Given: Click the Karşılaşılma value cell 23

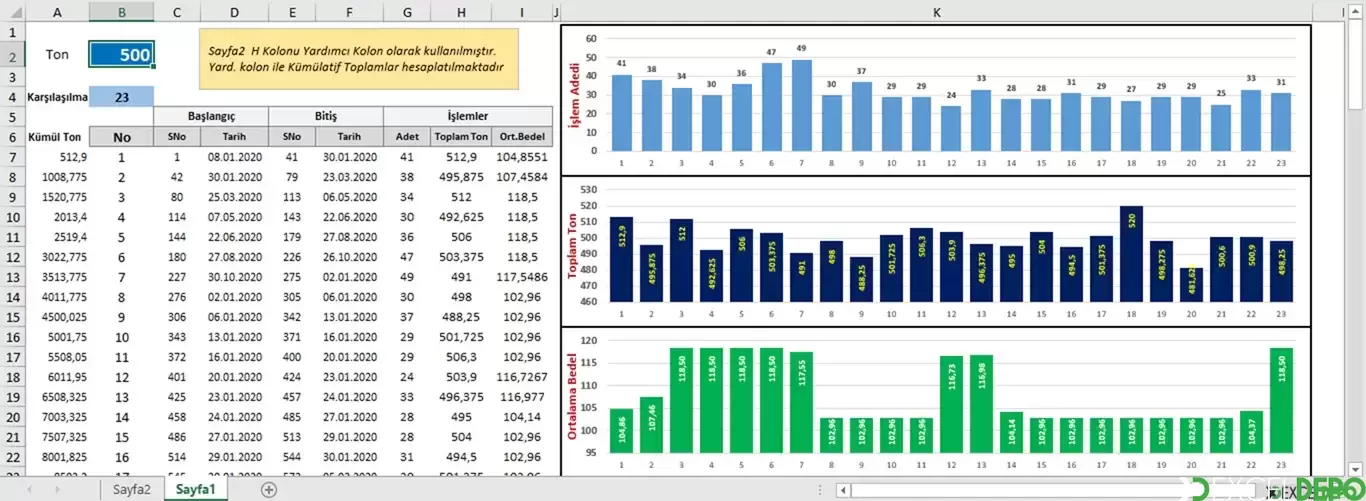Looking at the screenshot, I should click(121, 97).
